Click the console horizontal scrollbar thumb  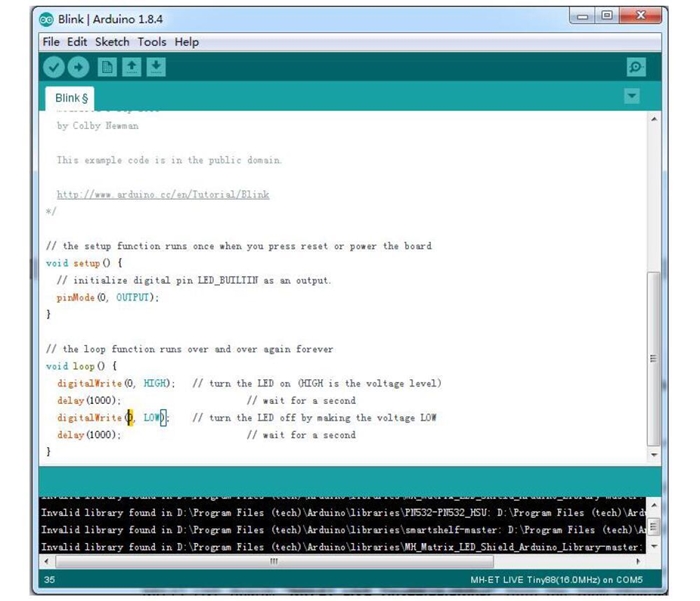click(x=274, y=561)
